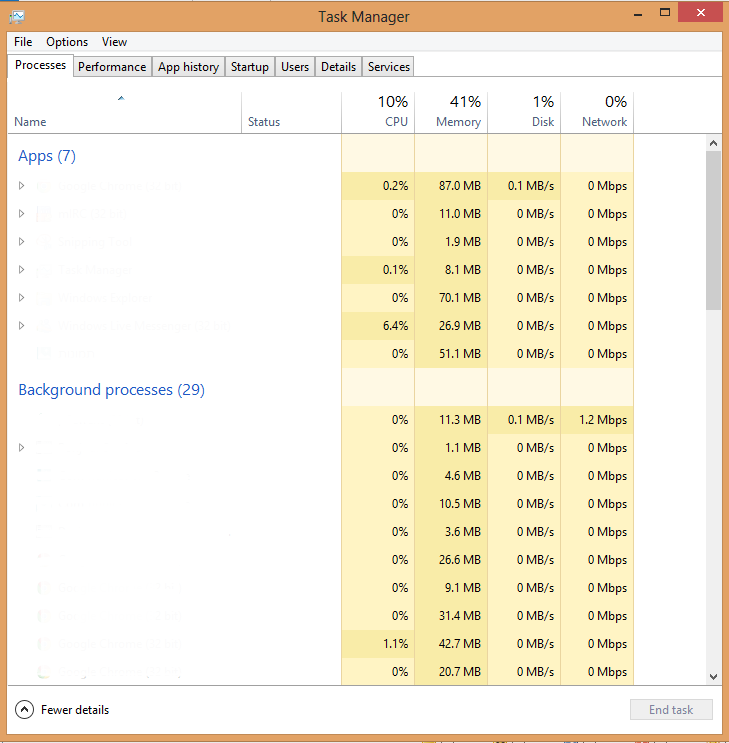
Task: Sort by the Network column header
Action: tap(597, 112)
